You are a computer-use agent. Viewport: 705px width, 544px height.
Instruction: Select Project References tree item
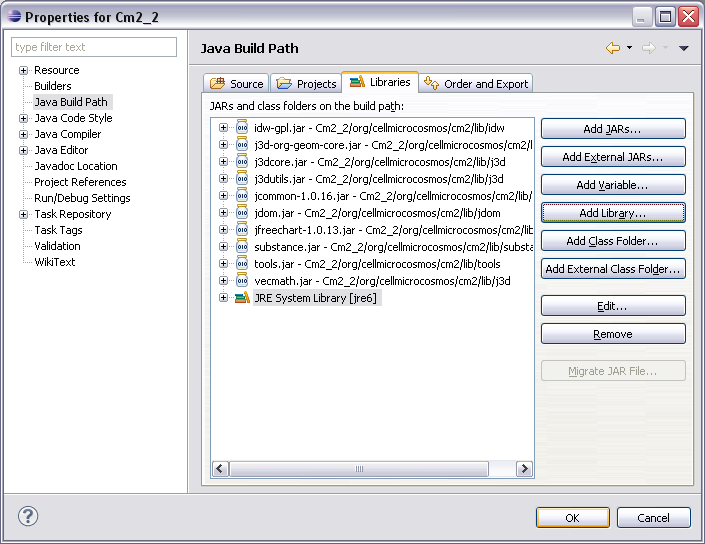pyautogui.click(x=80, y=182)
